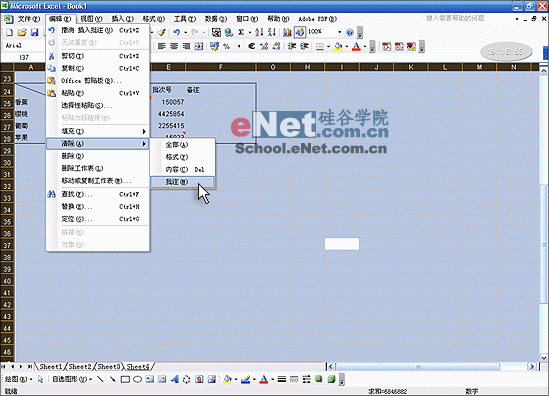Save the workbook with floppy disk icon
This screenshot has width=549, height=396.
tap(34, 33)
